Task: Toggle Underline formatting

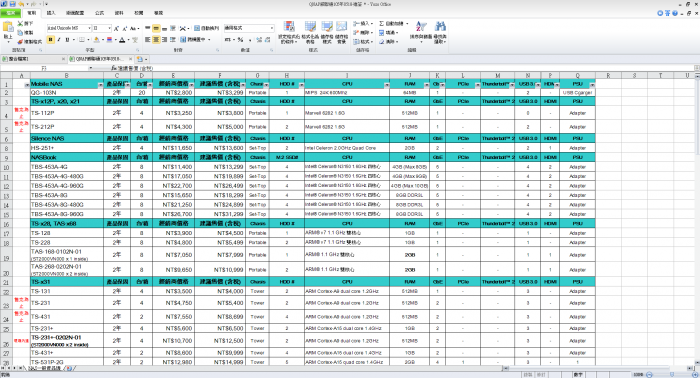Action: click(67, 40)
